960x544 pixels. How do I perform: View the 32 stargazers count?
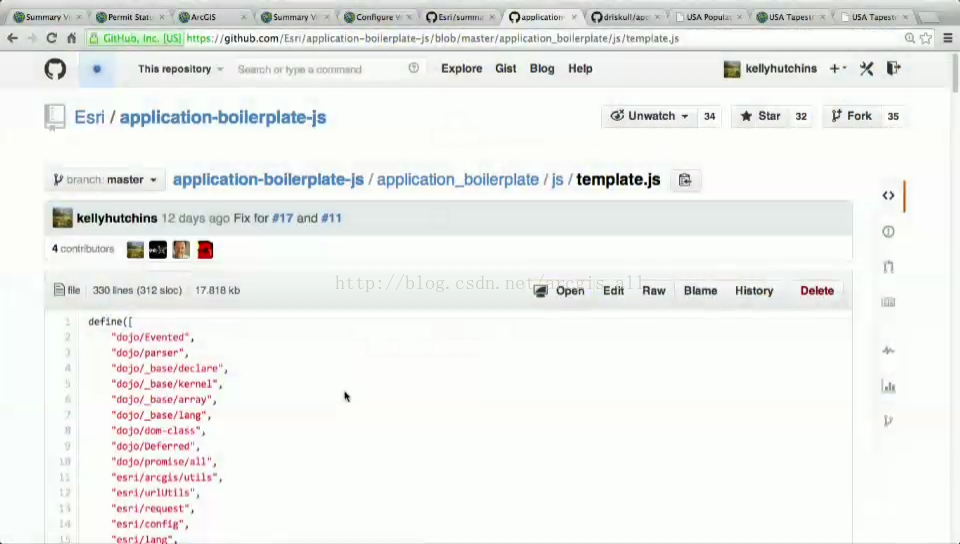(801, 116)
